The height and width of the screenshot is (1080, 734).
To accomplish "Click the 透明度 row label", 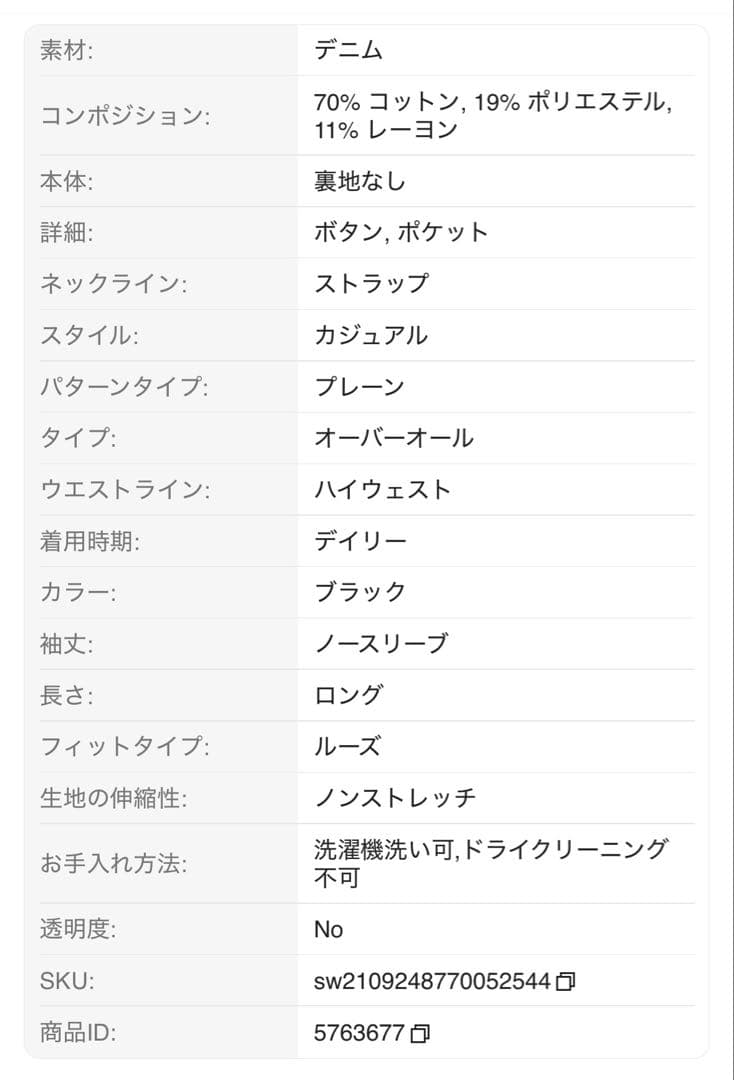I will [78, 930].
